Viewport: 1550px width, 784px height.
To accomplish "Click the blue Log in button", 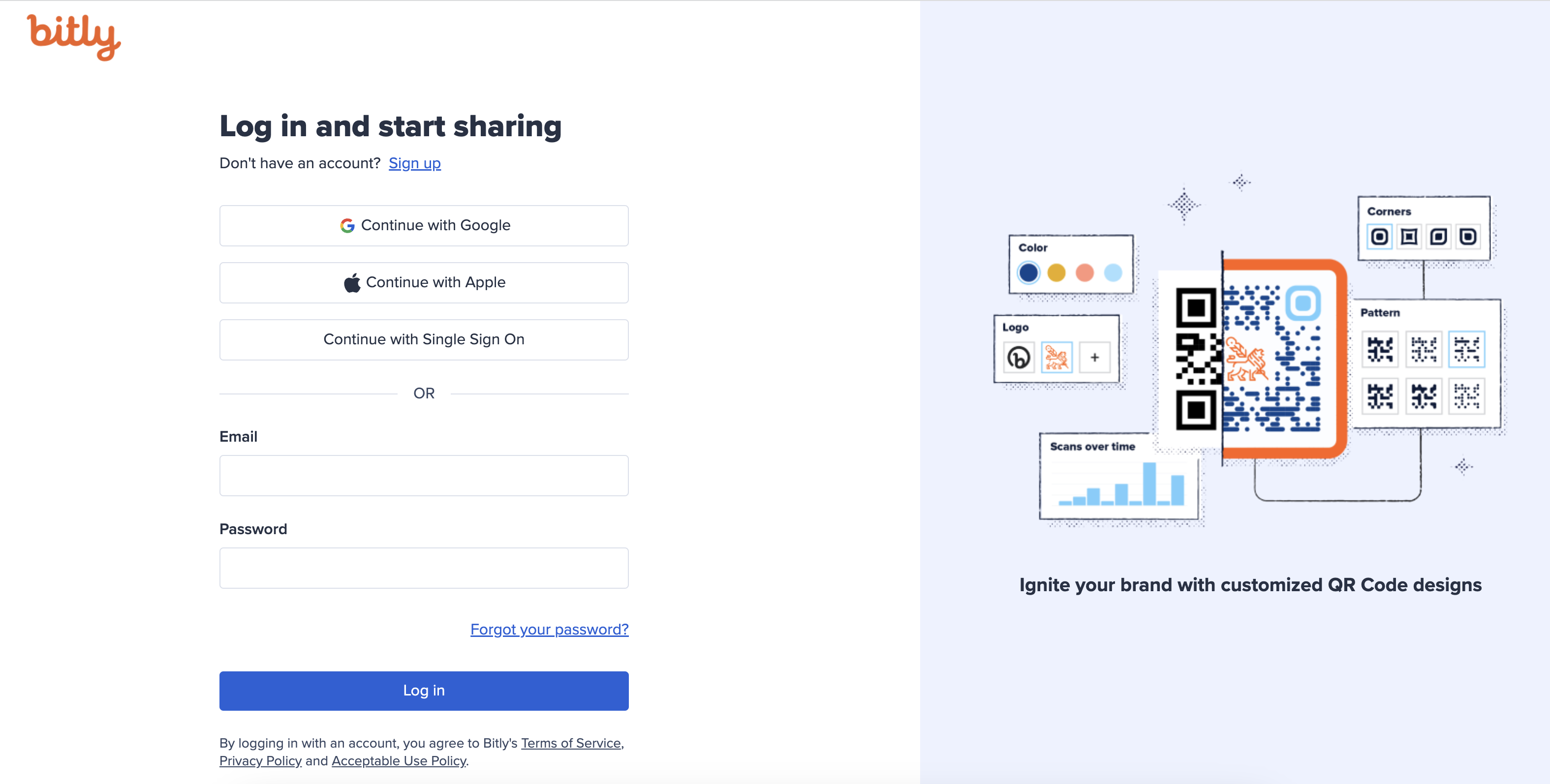I will click(x=424, y=691).
